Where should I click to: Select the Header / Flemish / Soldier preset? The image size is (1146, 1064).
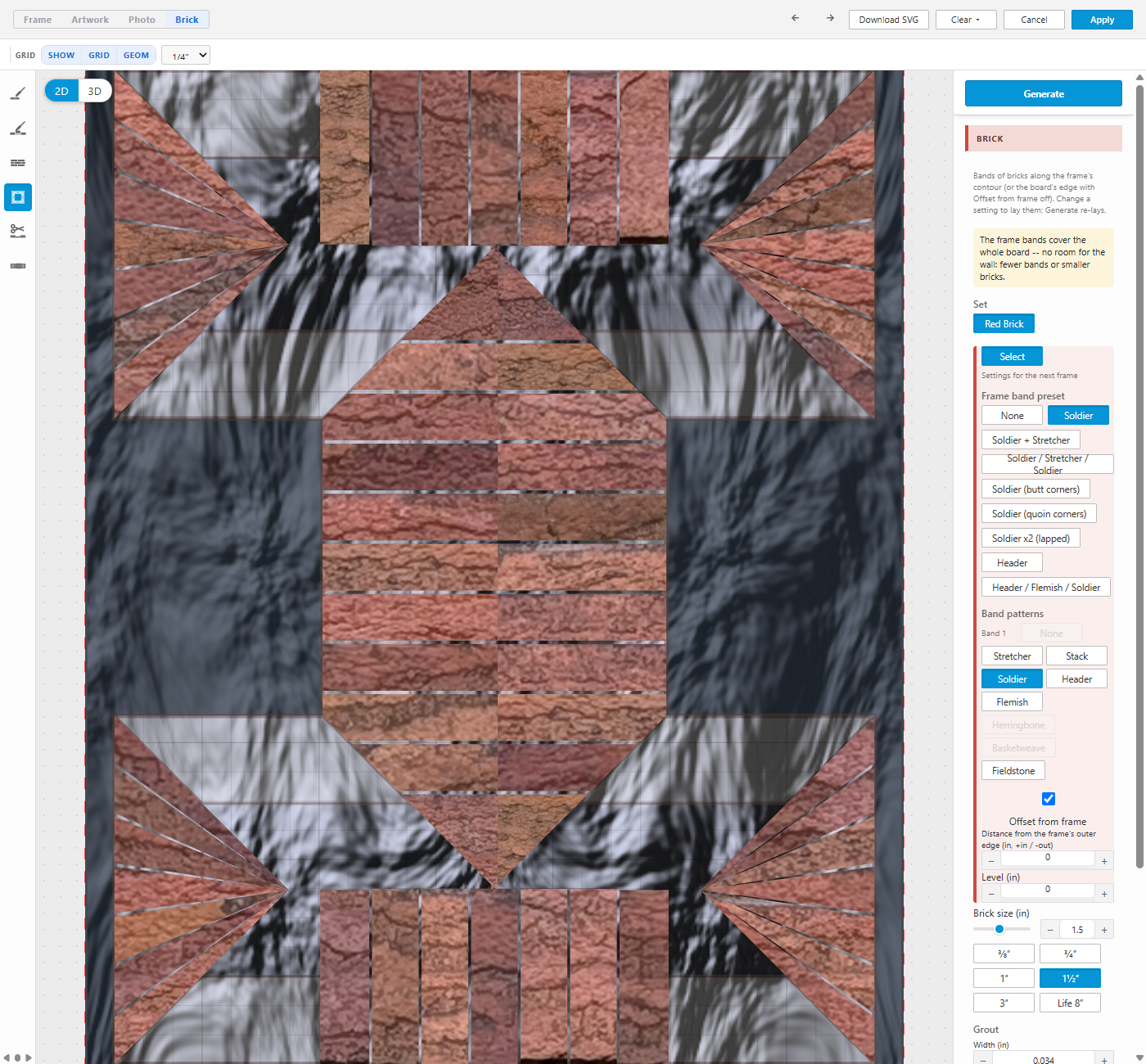[1046, 587]
